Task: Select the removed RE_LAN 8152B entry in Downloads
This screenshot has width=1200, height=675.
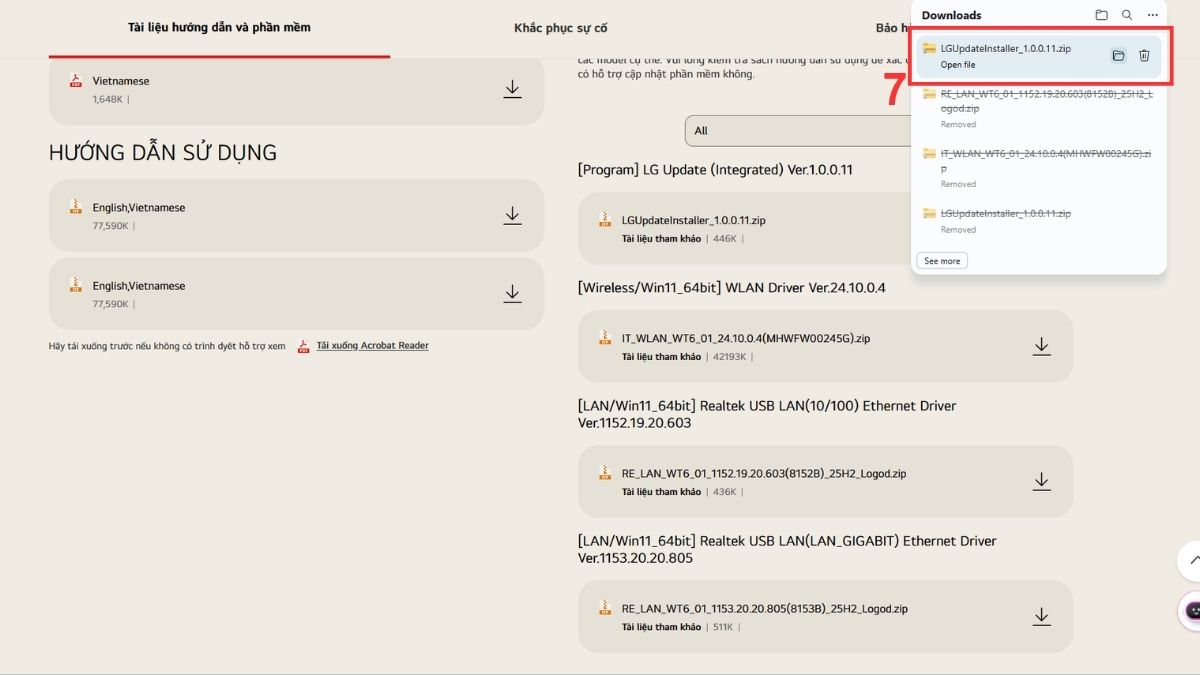Action: pos(1041,107)
